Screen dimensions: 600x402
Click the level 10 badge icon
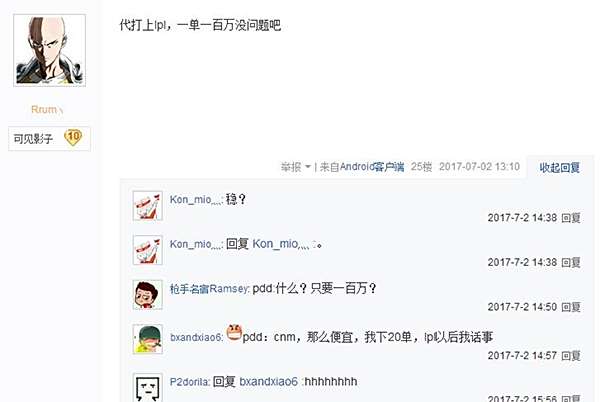coord(73,137)
